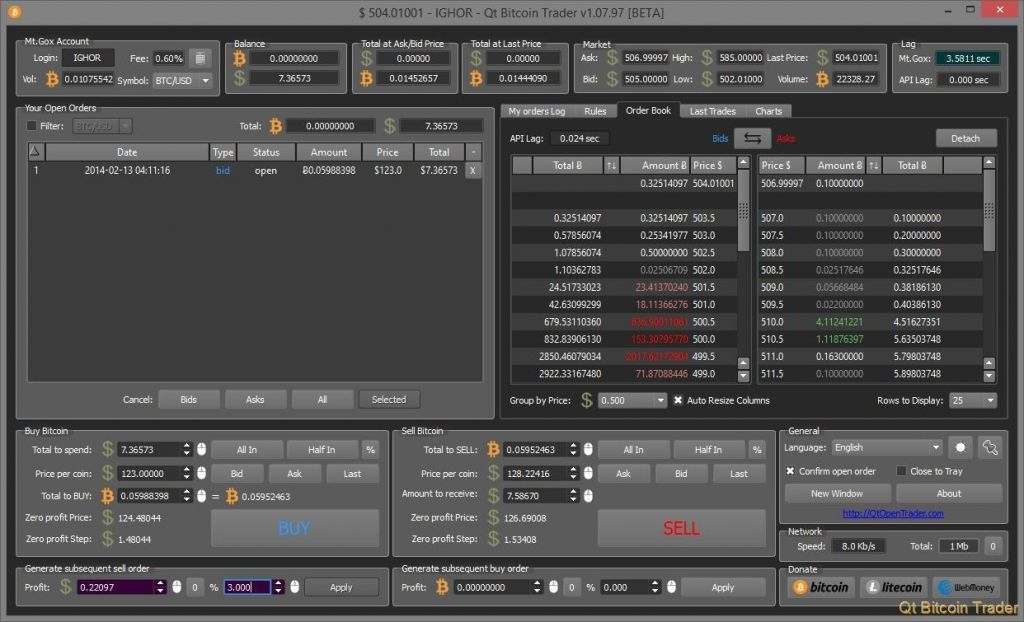Click the big BUY button
Viewport: 1024px width, 622px height.
coord(295,528)
